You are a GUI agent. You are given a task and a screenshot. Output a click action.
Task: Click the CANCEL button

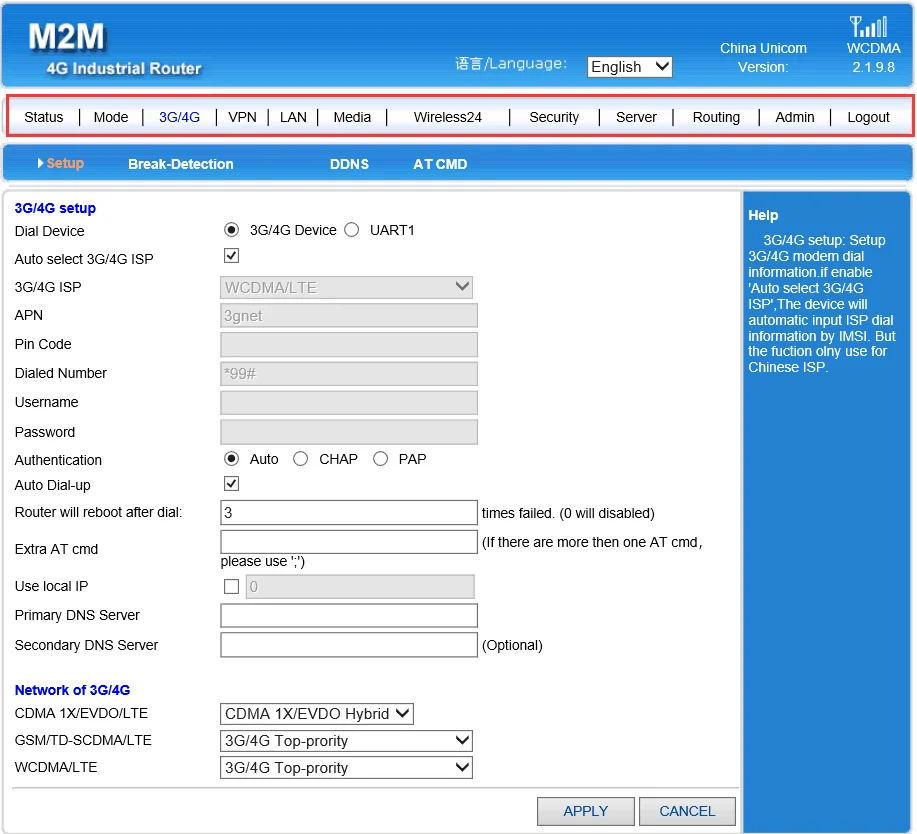[687, 811]
